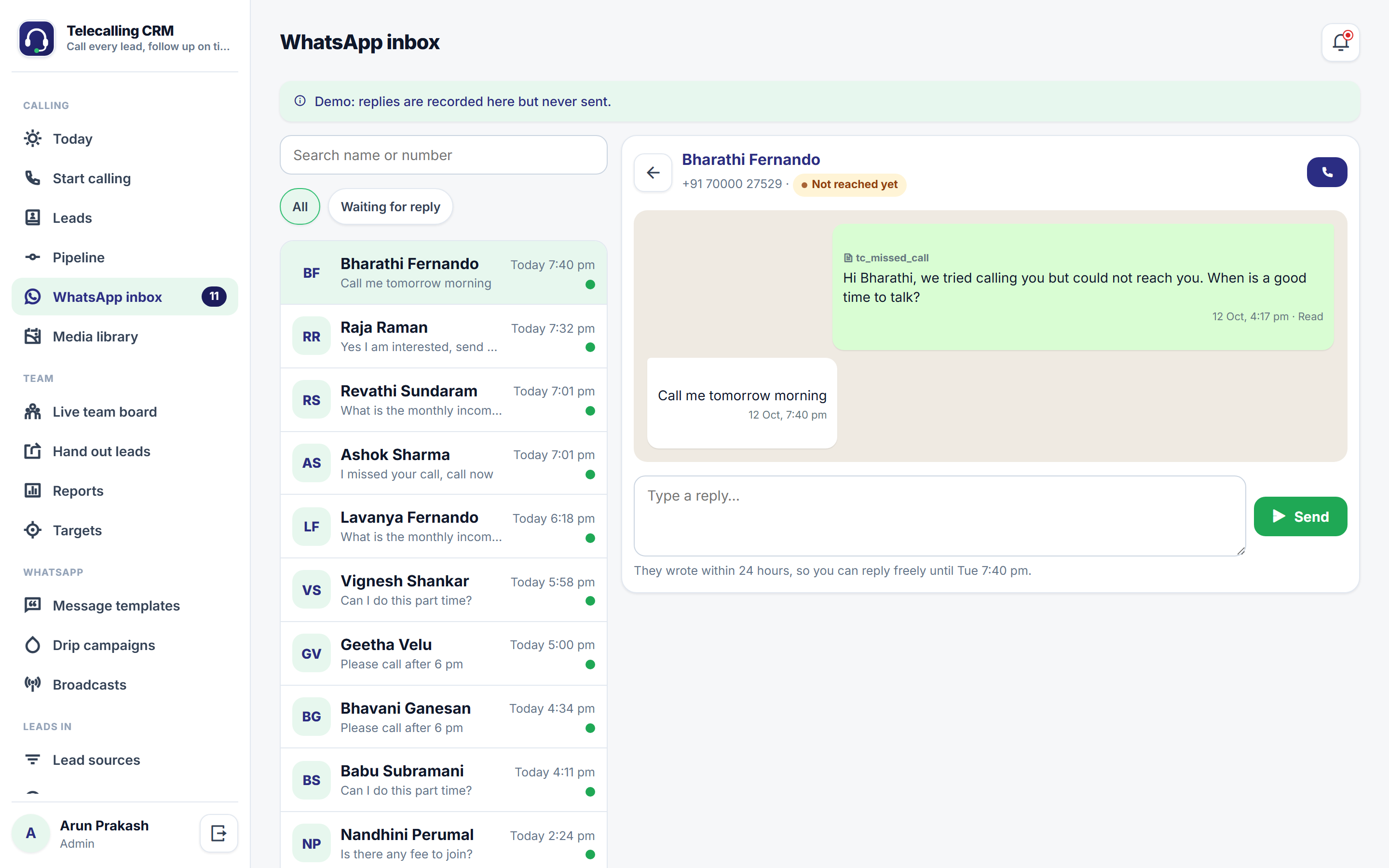Open Media library

pyautogui.click(x=124, y=337)
